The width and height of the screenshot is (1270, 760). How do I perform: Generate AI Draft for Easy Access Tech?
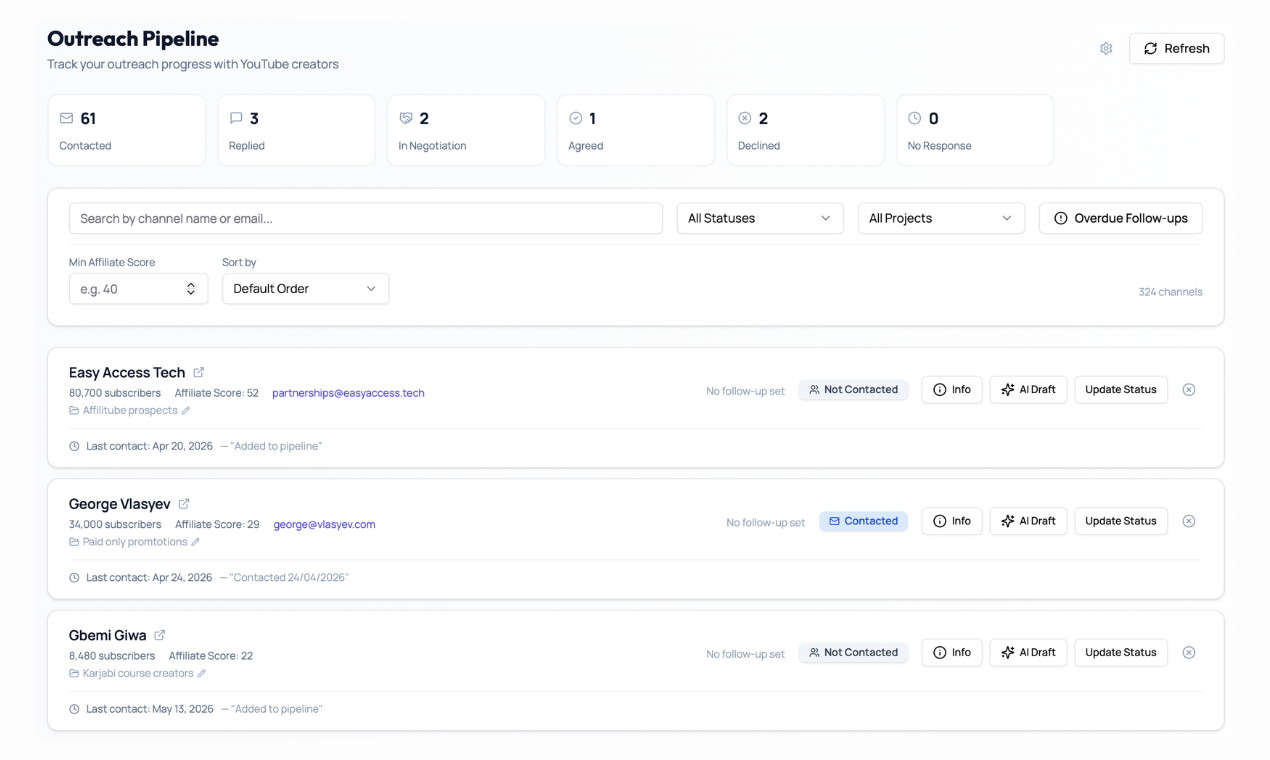1028,389
